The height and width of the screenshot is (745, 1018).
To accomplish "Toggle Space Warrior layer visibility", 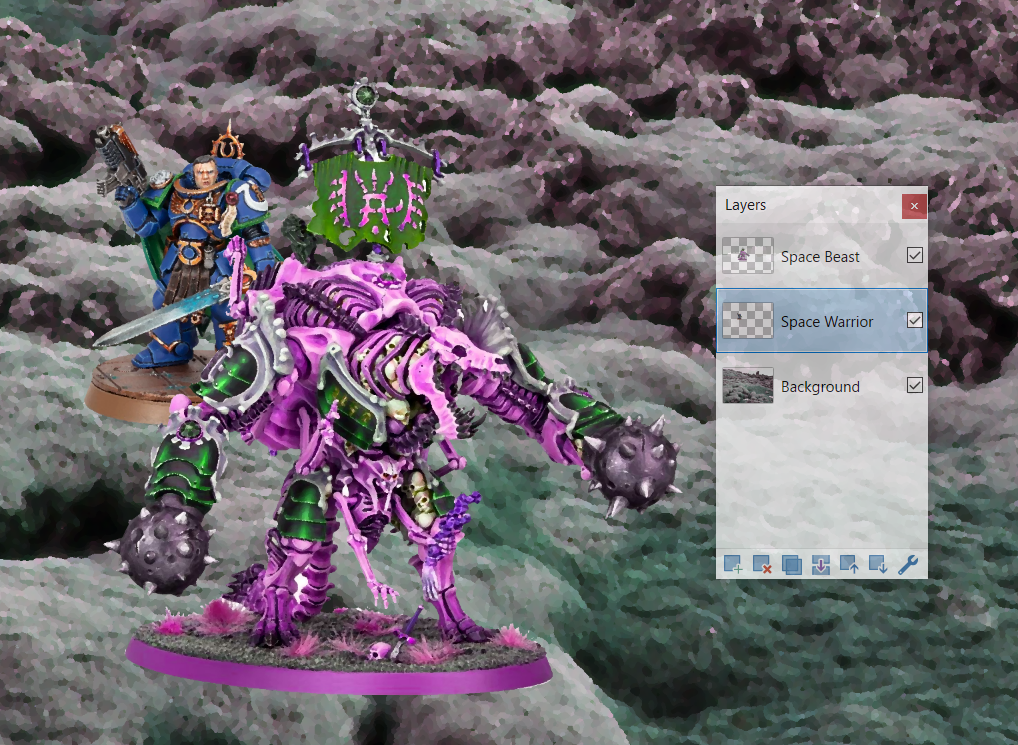I will 915,321.
